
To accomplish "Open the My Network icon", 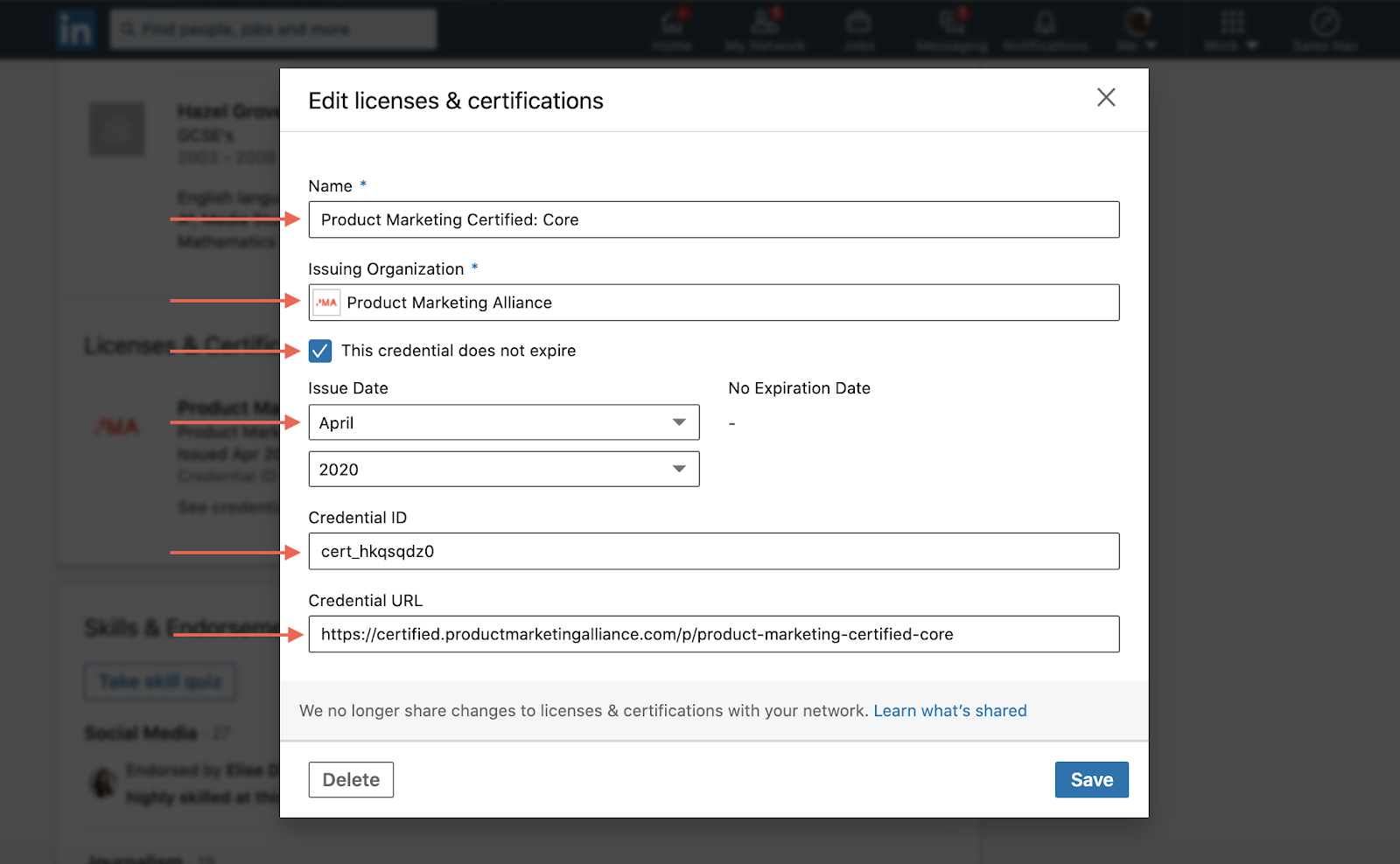I will tap(765, 23).
